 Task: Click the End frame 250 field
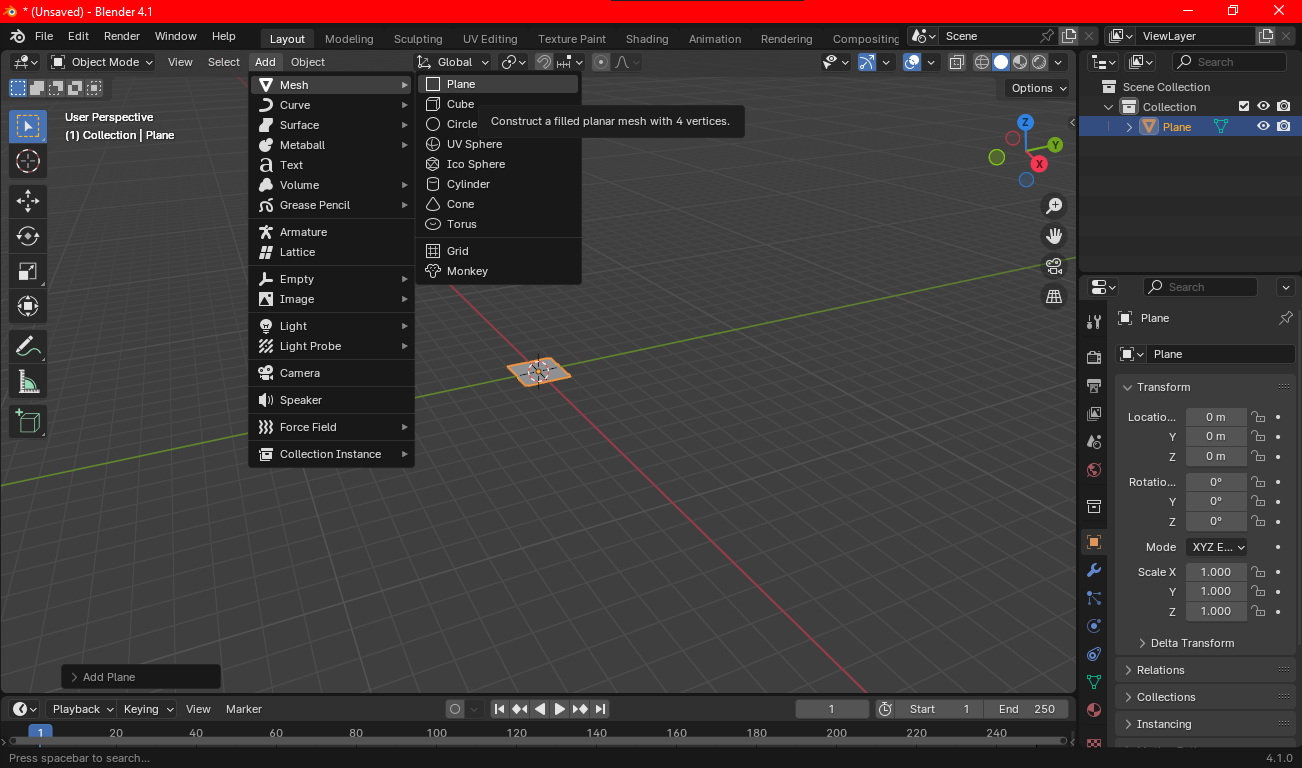(x=1026, y=709)
